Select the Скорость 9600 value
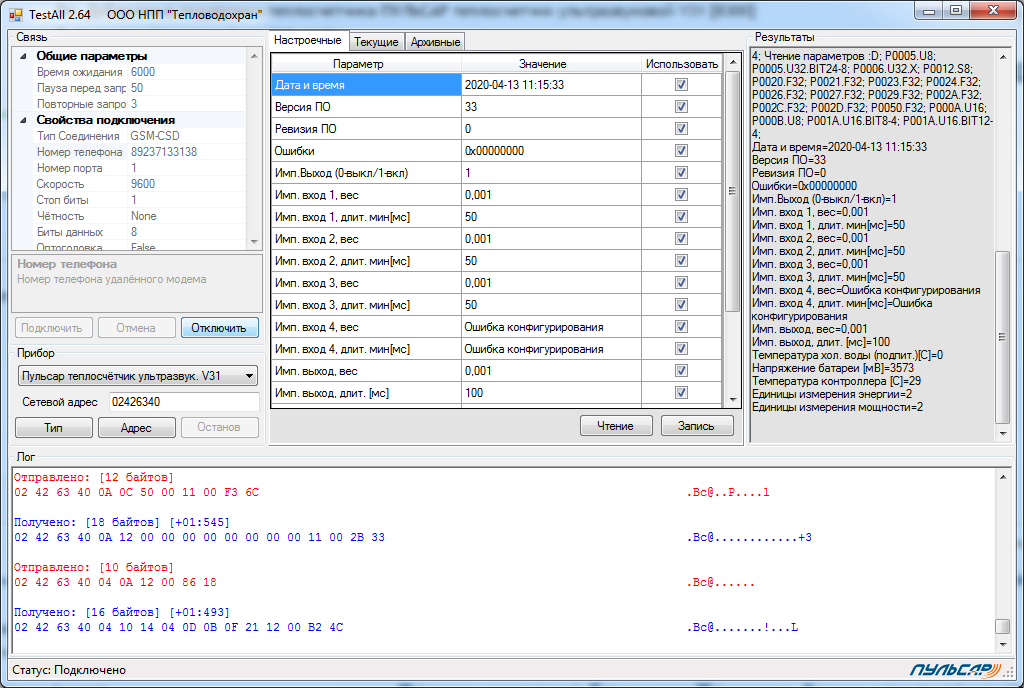 point(187,184)
